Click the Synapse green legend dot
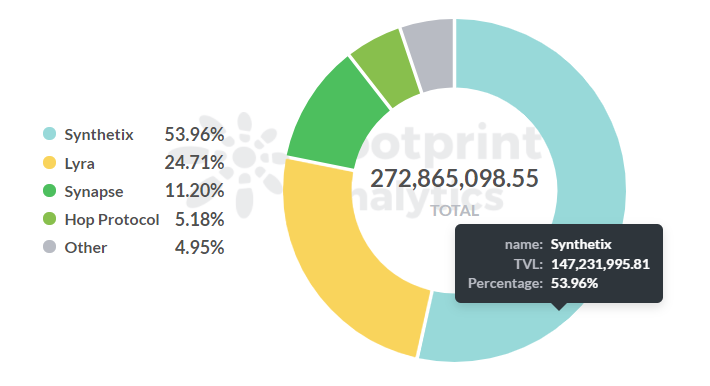Viewport: 710px width, 386px height. point(49,191)
